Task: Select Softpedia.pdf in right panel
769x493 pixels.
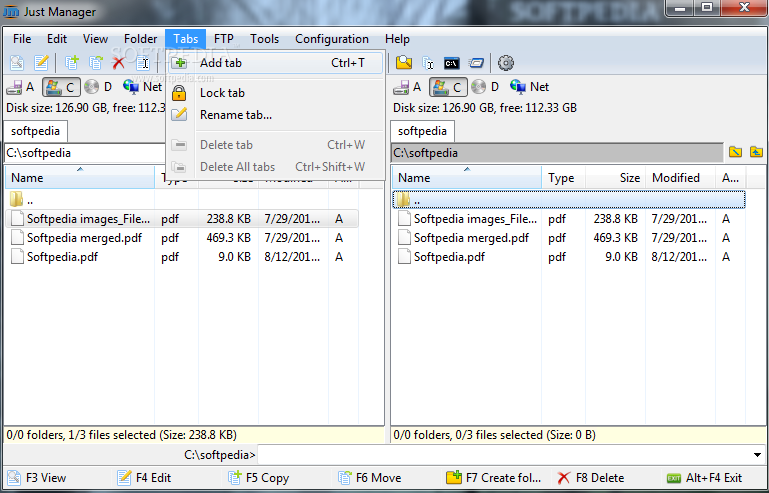Action: (x=569, y=257)
